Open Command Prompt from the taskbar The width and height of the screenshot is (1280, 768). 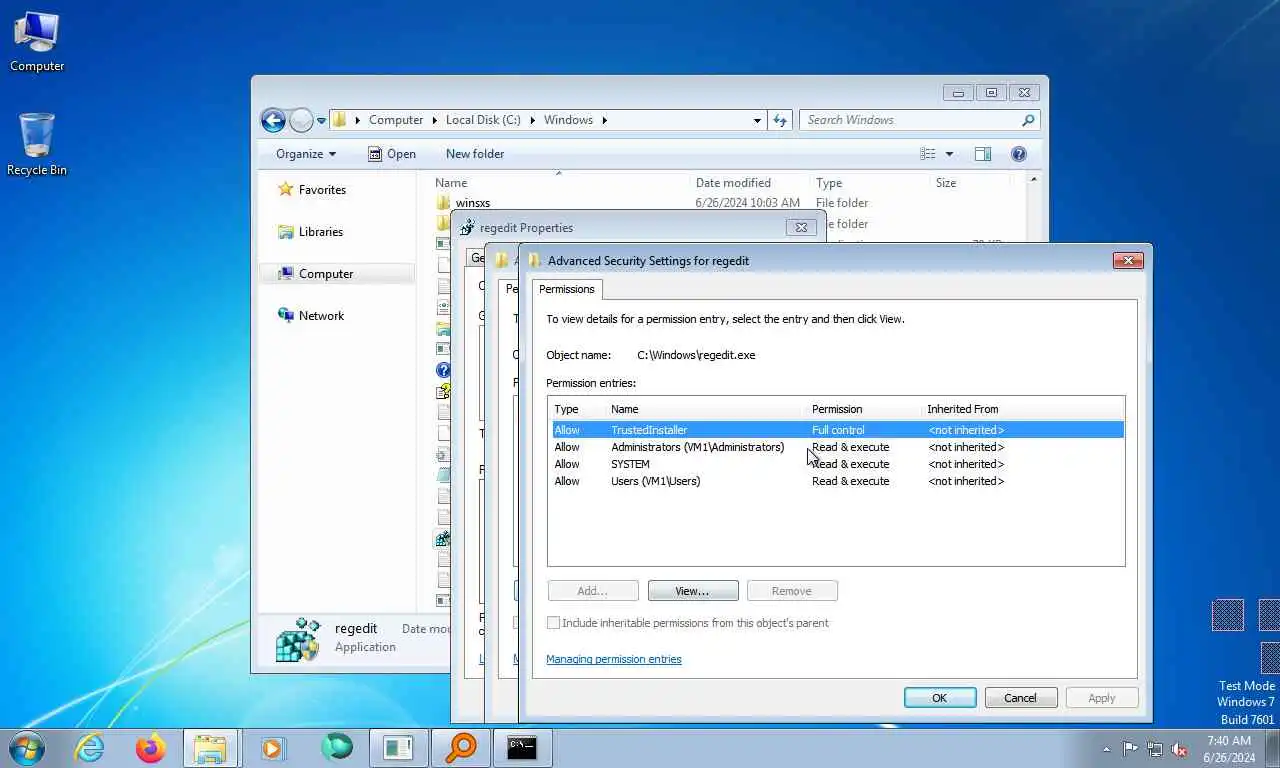[522, 748]
